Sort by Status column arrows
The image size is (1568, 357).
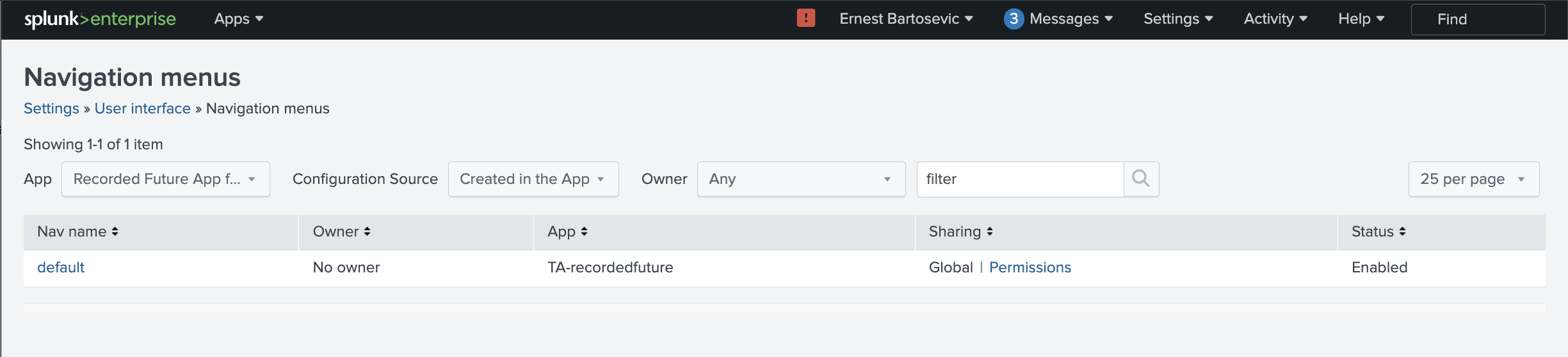[1402, 232]
